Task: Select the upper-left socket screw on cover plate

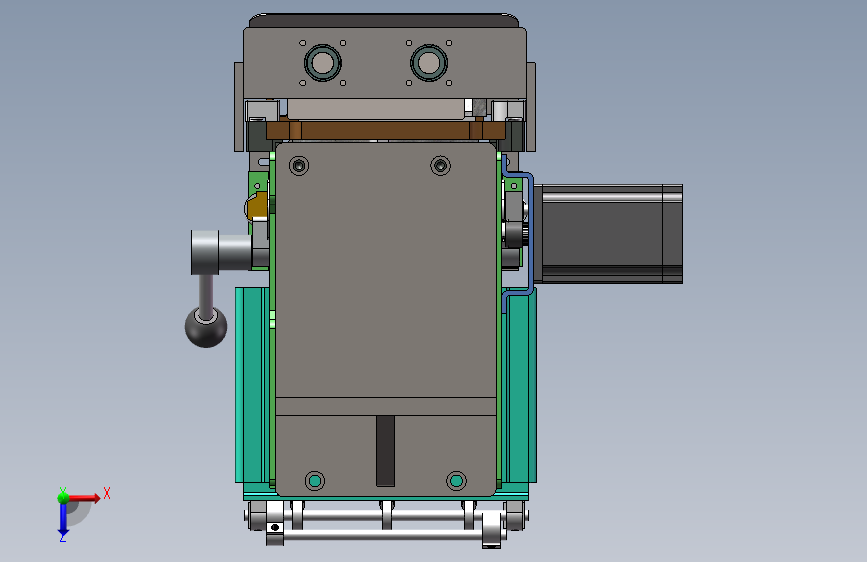Action: [x=299, y=165]
